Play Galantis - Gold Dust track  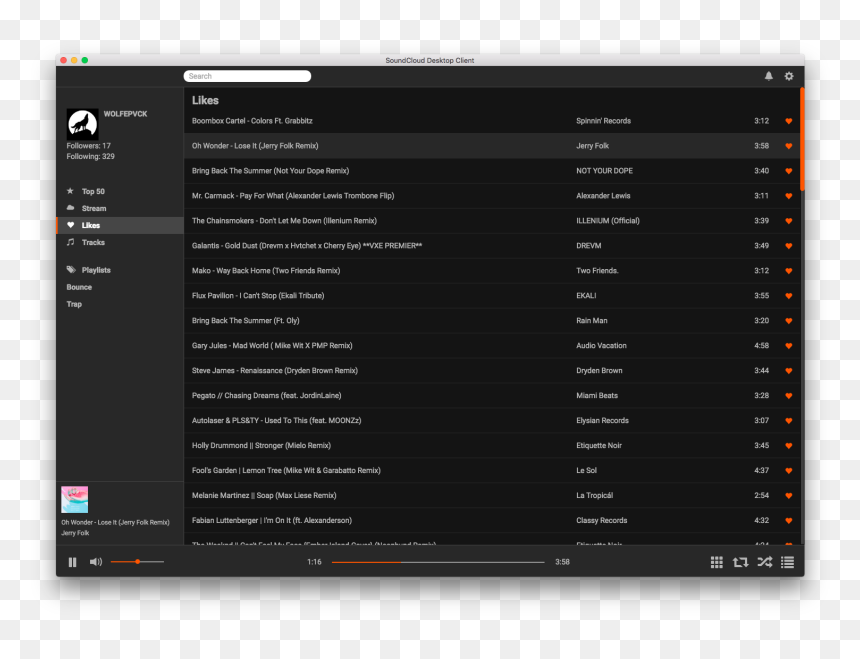coord(307,246)
